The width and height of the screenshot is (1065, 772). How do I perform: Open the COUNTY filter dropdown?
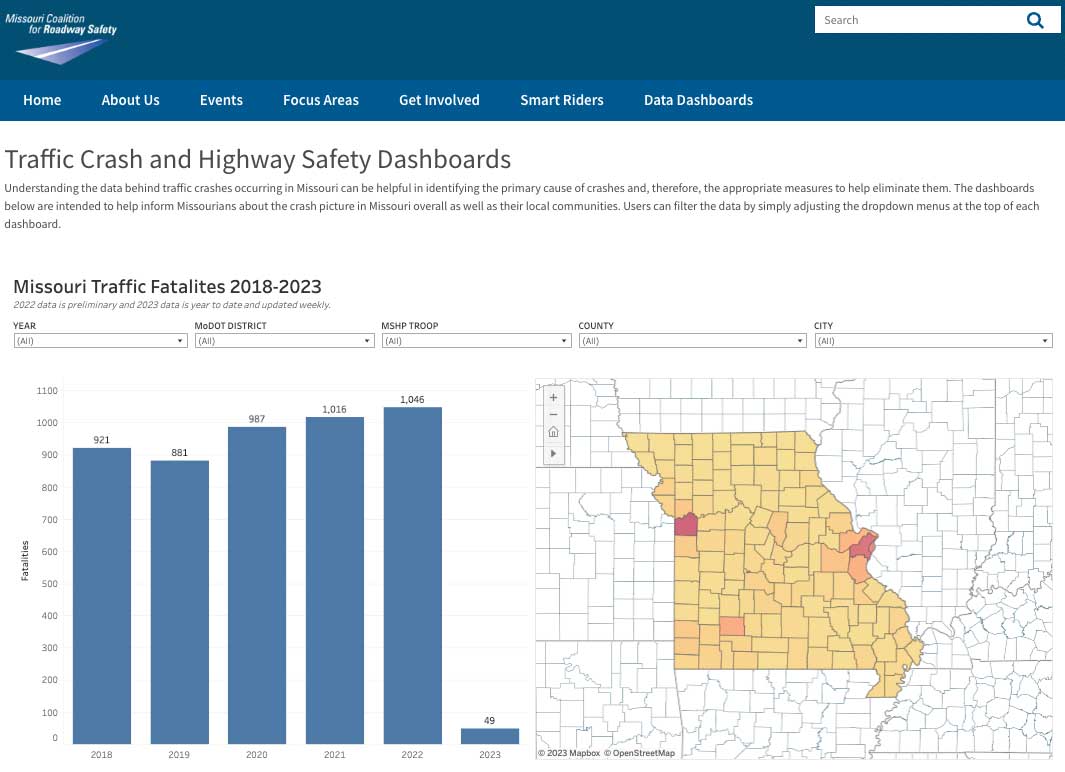click(x=798, y=340)
